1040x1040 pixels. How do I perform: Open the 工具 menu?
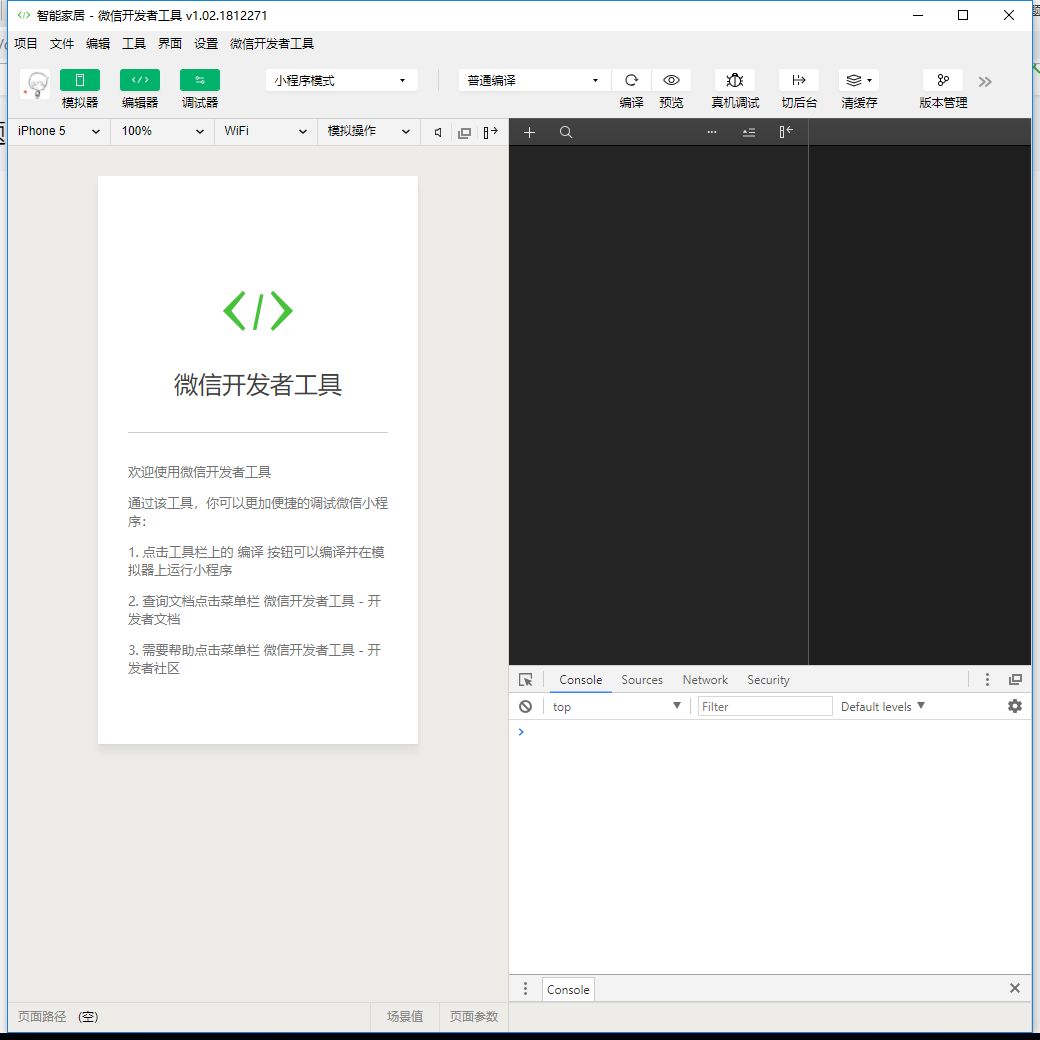[134, 44]
